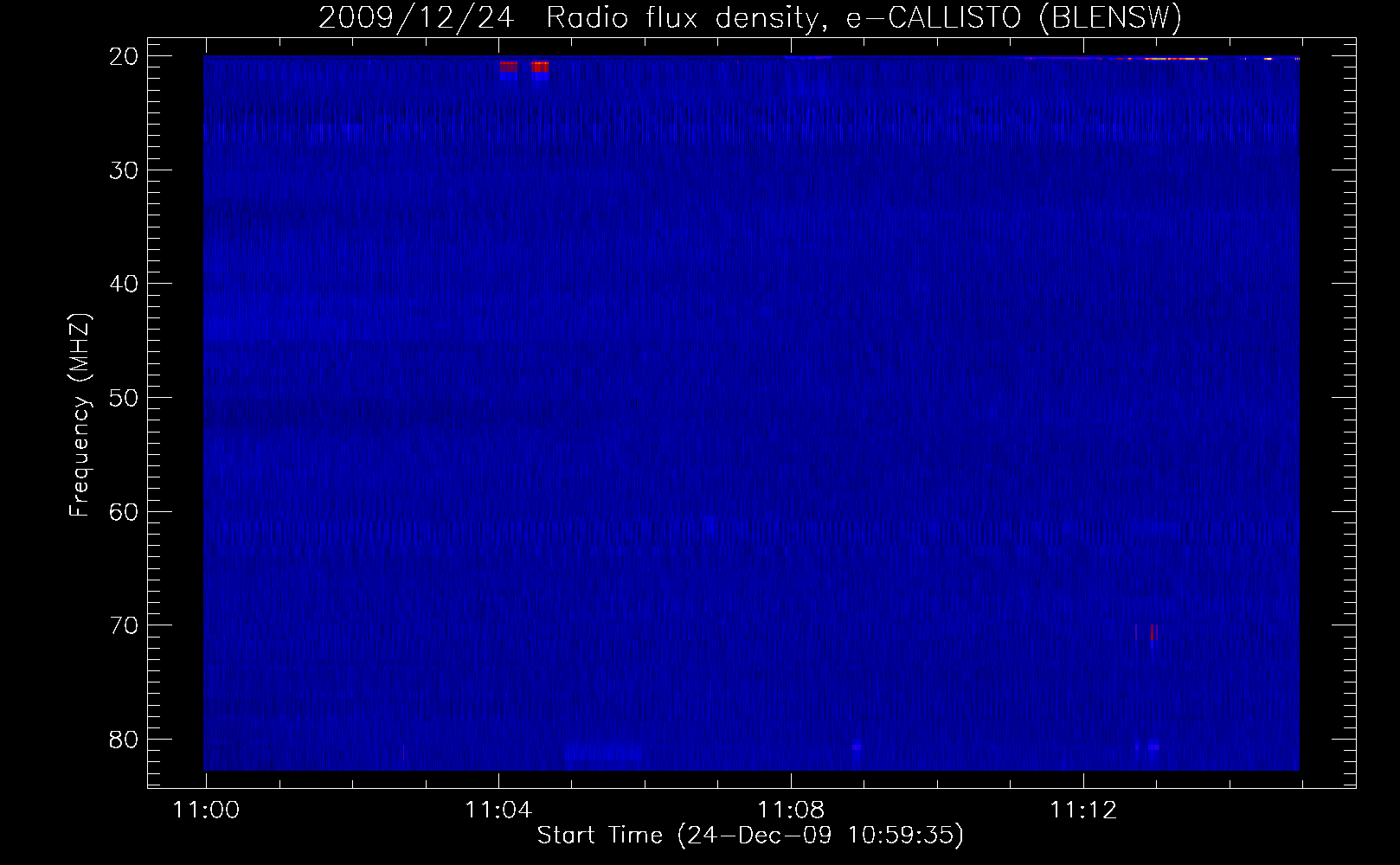
Task: Click the left red burst just after 11:04
Action: click(x=508, y=67)
